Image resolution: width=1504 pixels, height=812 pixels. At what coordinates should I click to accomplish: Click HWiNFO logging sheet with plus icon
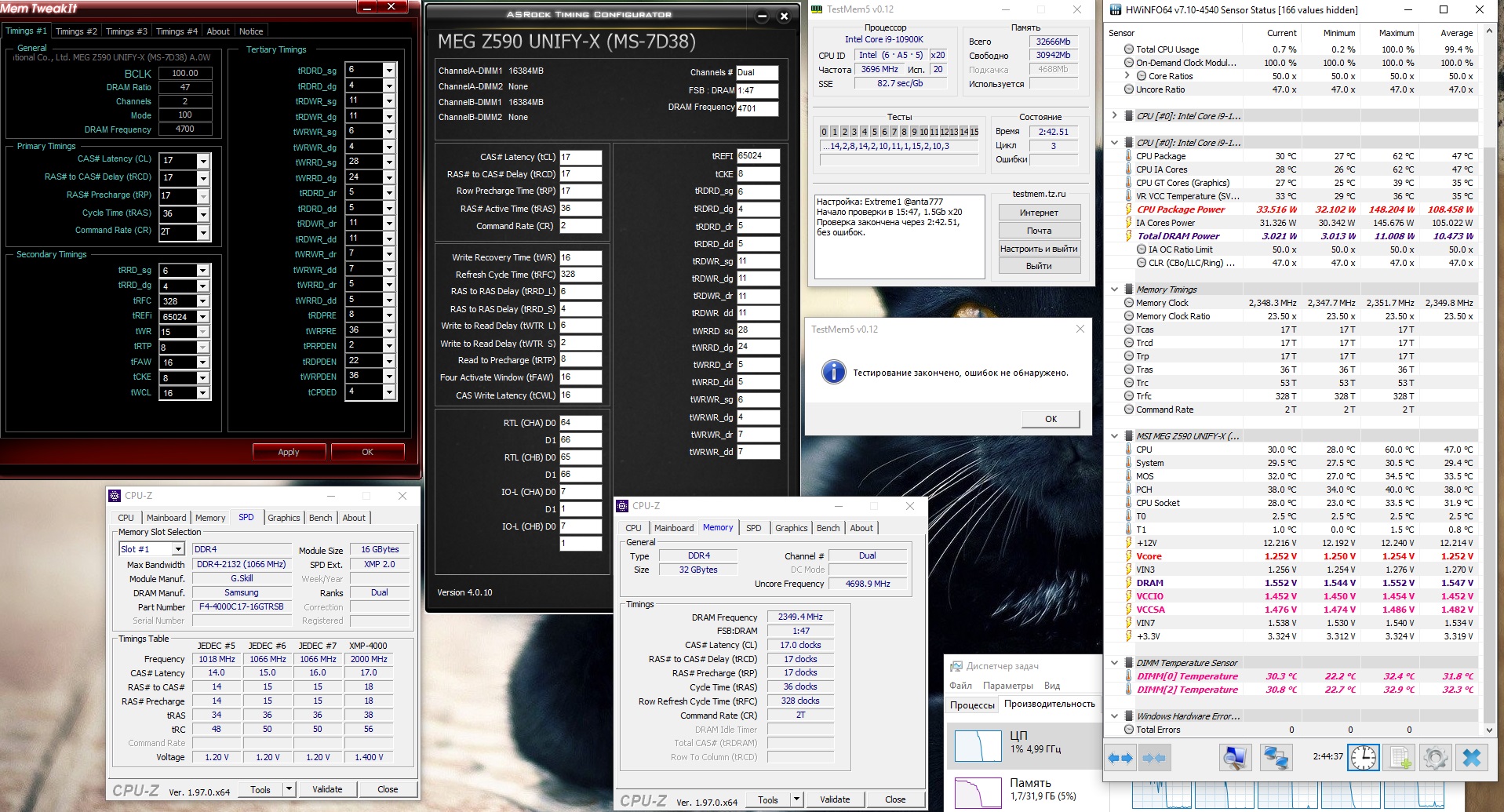click(1400, 758)
